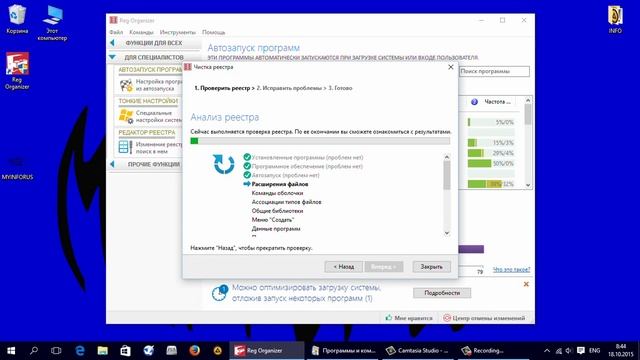Select the Ассоциации типов файлов item
Screen dimensions: 640x360
pyautogui.click(x=286, y=202)
